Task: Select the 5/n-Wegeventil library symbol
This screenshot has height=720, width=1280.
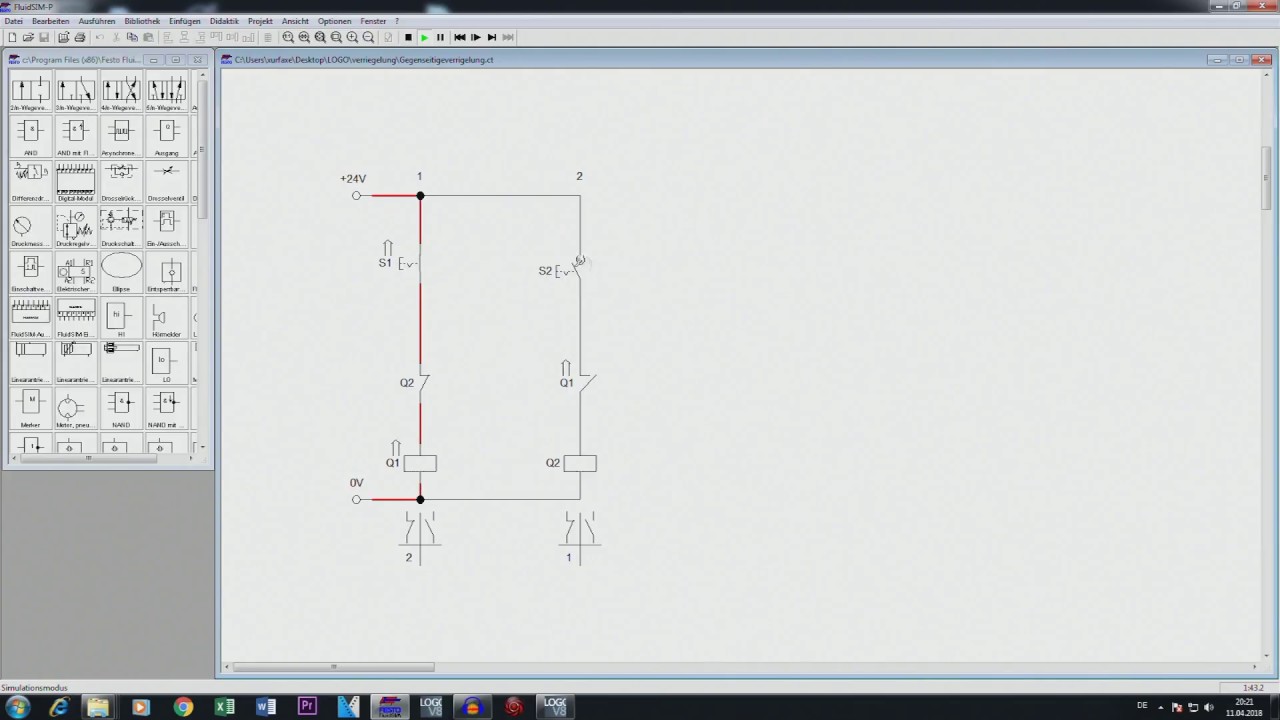Action: (166, 93)
